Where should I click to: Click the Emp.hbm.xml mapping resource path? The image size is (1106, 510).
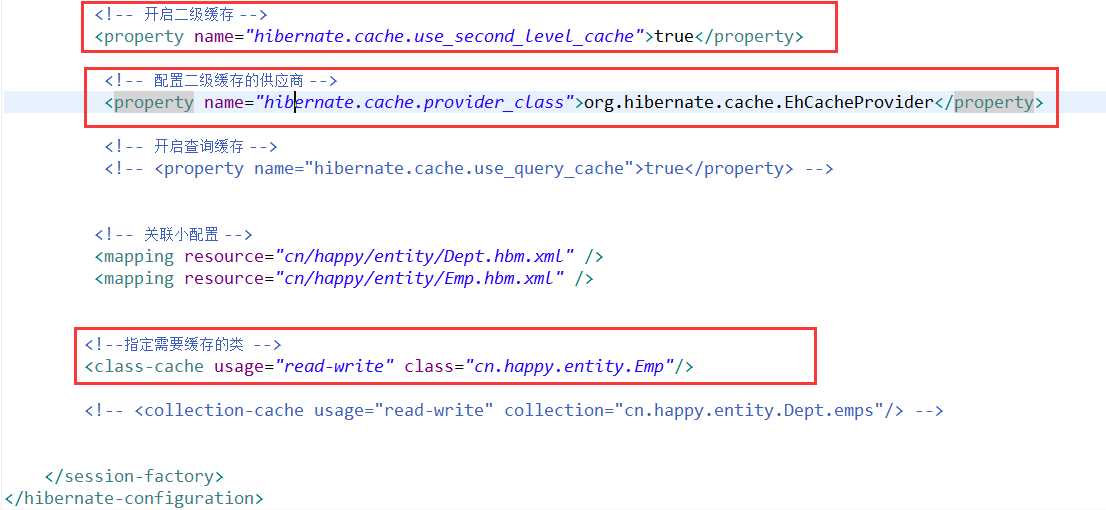(420, 279)
